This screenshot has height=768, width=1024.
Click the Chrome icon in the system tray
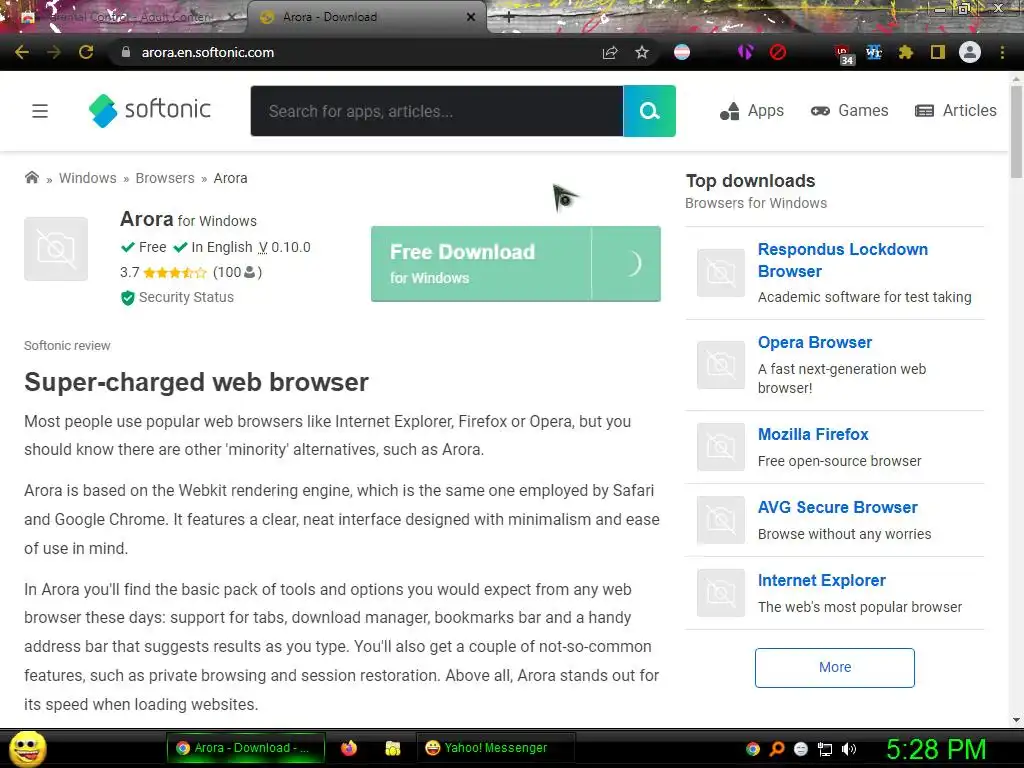(x=752, y=749)
